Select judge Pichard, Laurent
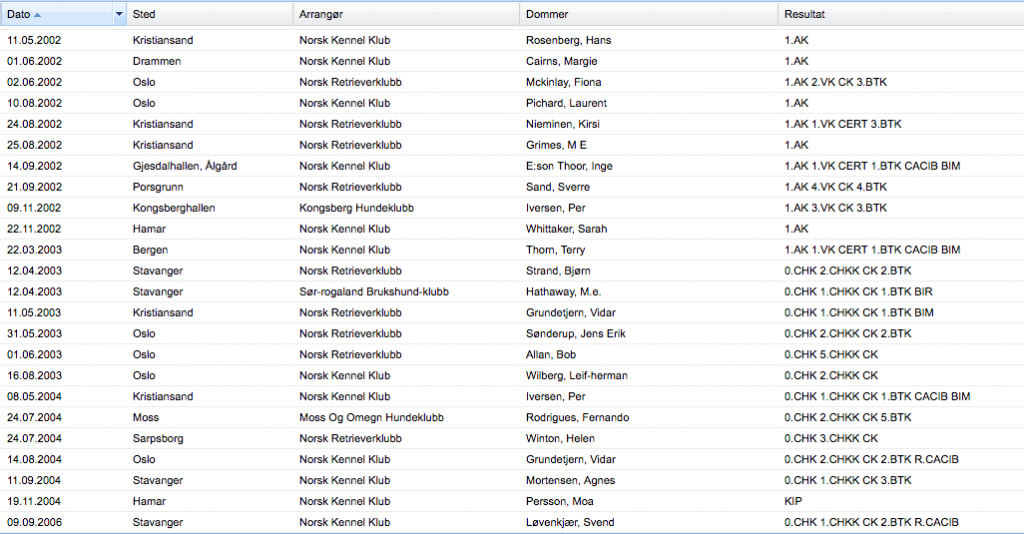The image size is (1024, 534). (x=566, y=102)
